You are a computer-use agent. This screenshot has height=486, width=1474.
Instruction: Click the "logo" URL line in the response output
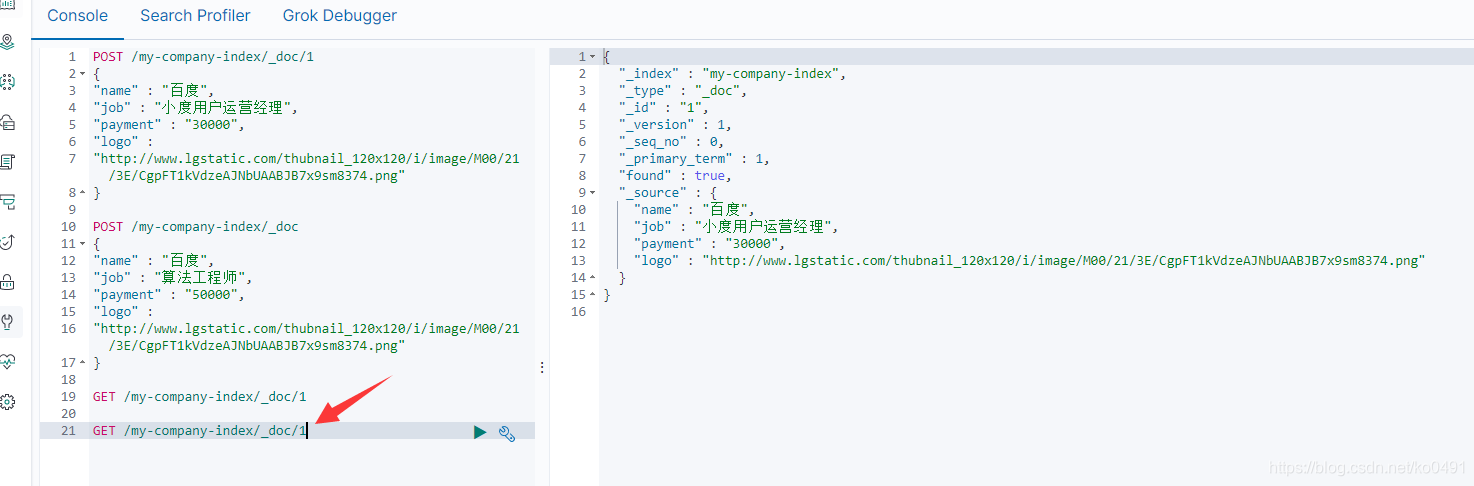[1029, 261]
